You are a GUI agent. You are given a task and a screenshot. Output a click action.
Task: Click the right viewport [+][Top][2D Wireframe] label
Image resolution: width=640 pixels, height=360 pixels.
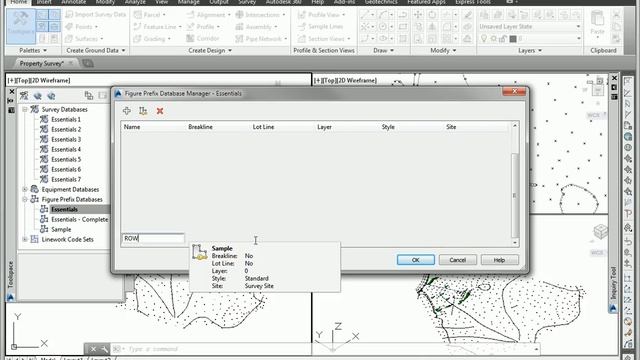(345, 80)
